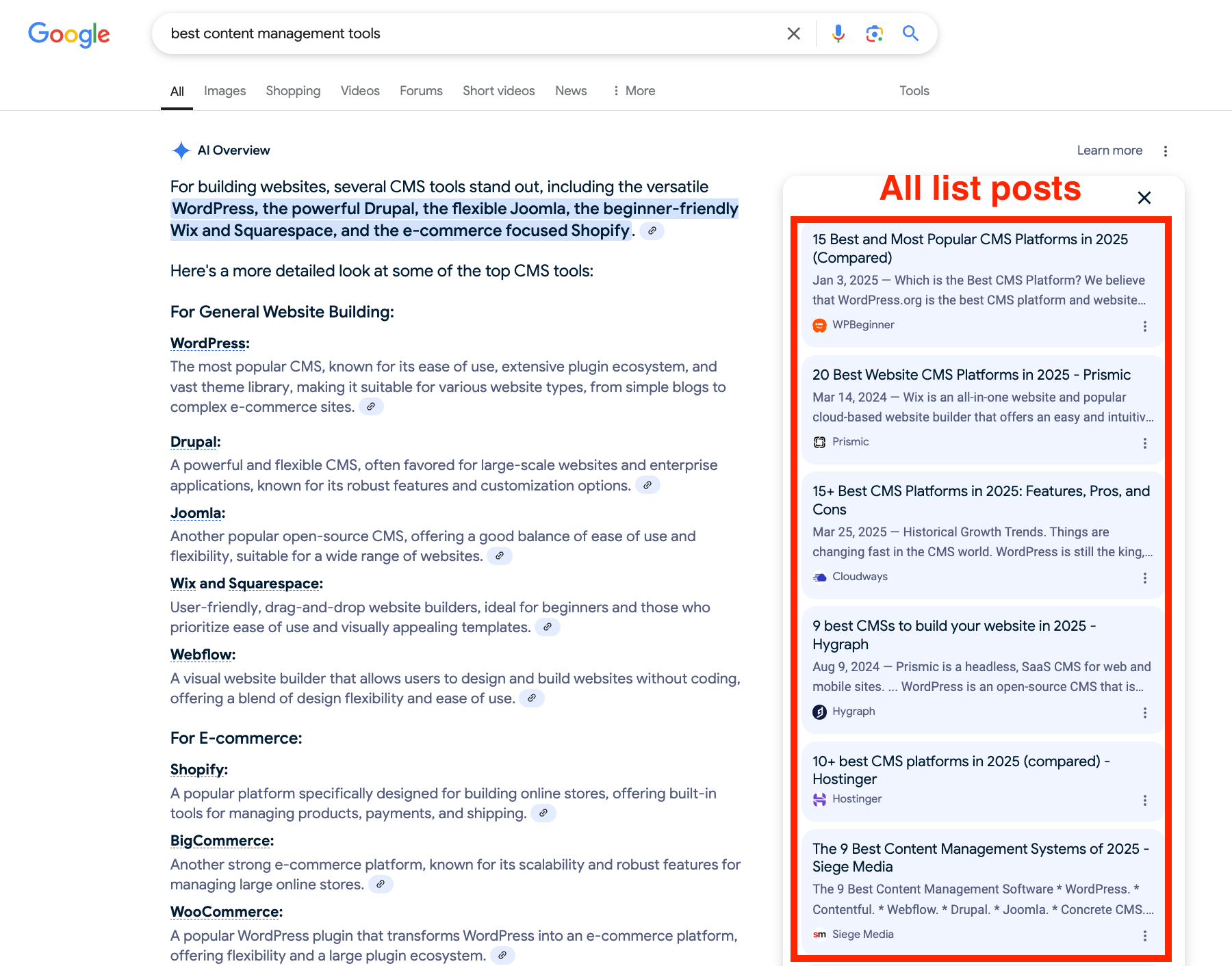
Task: Open 15+ Best CMS Platforms Cloudways result
Action: click(x=981, y=500)
